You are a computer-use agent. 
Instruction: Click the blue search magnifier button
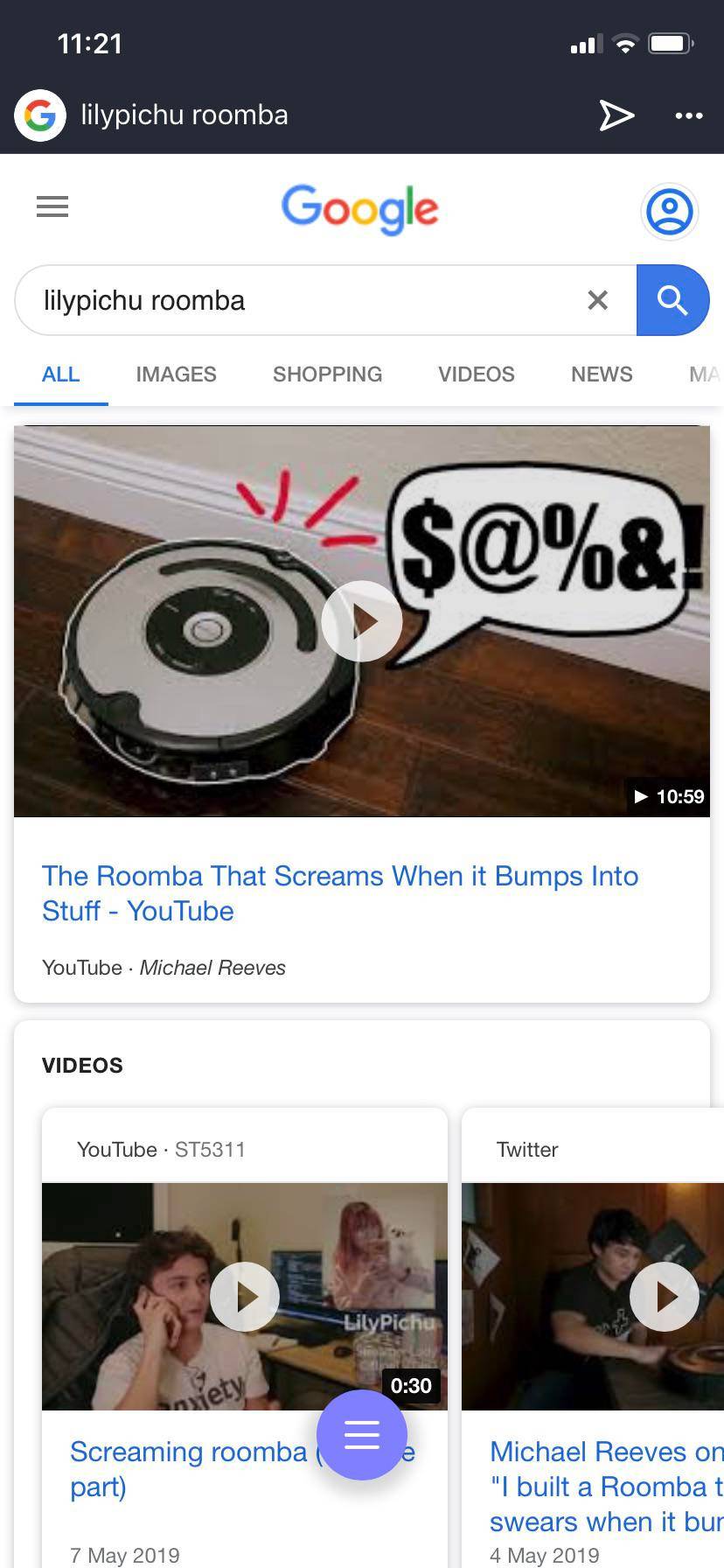coord(672,300)
